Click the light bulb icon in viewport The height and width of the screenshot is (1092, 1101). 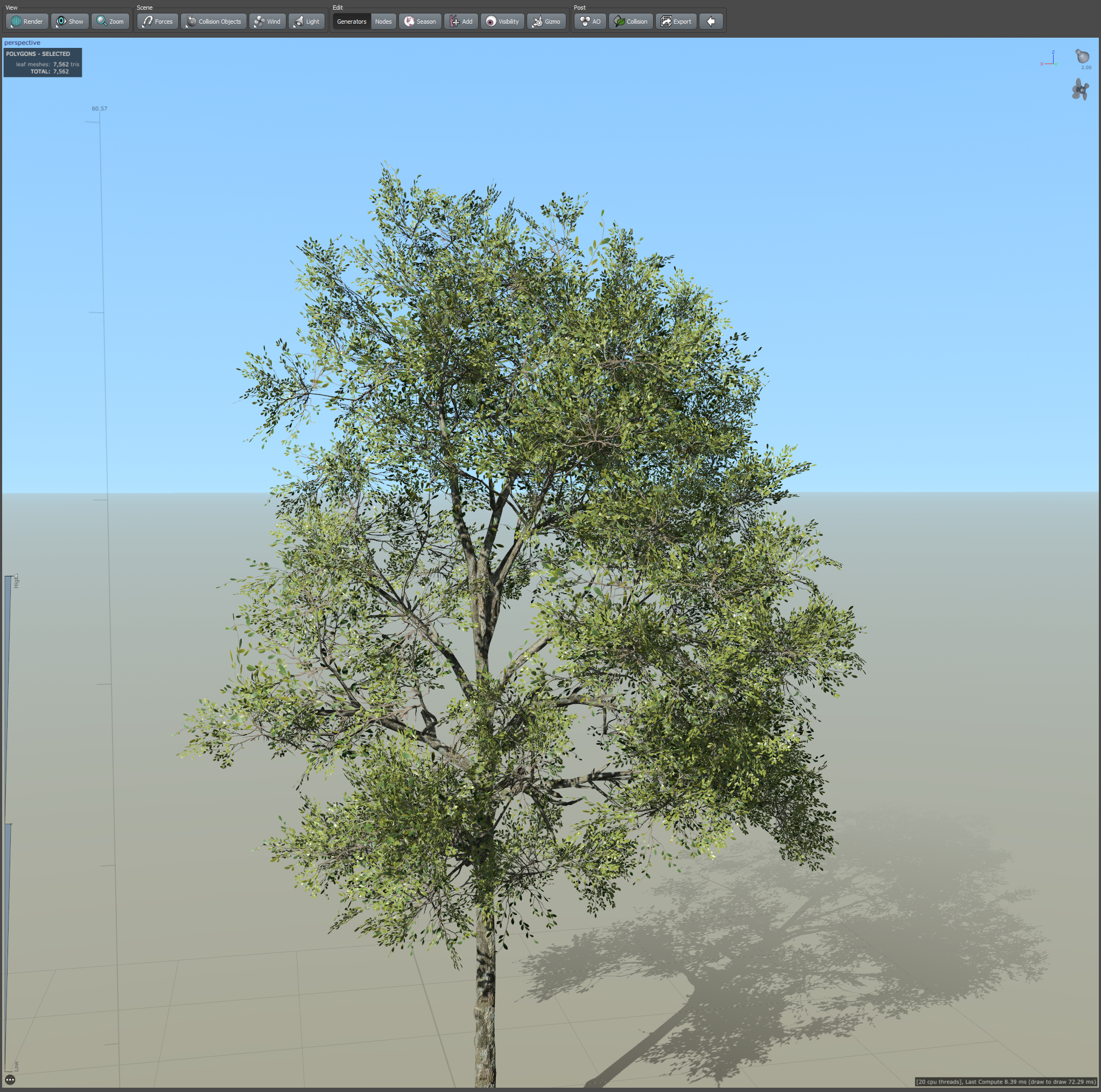tap(1082, 57)
